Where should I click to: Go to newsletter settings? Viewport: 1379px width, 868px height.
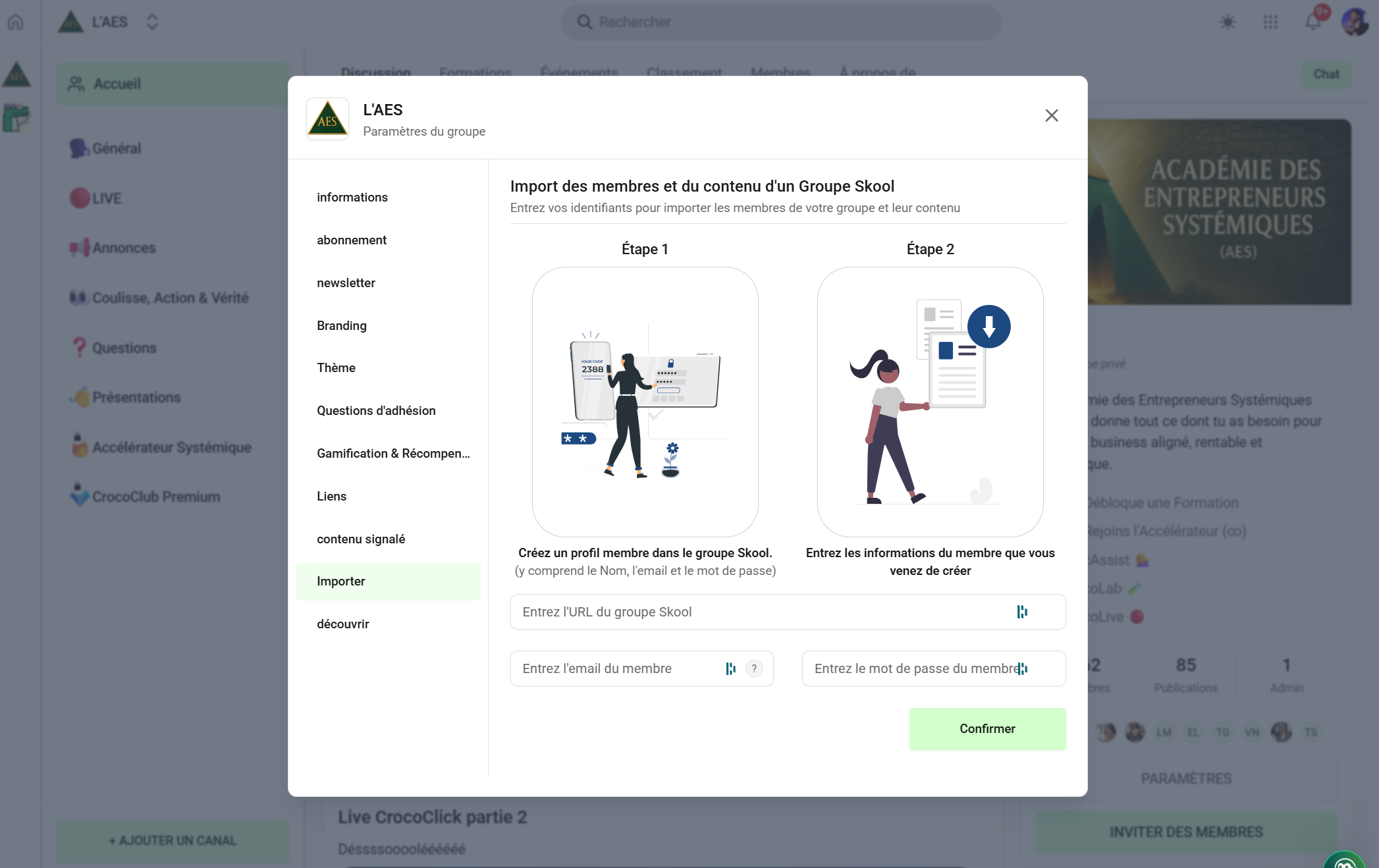point(388,283)
